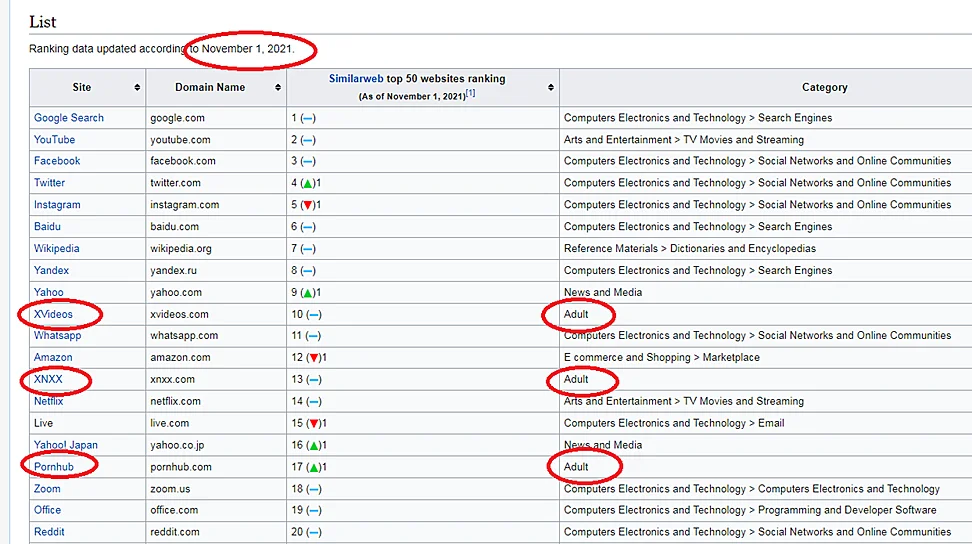Select the reddit.com domain cell
Image resolution: width=972 pixels, height=544 pixels.
(x=216, y=532)
